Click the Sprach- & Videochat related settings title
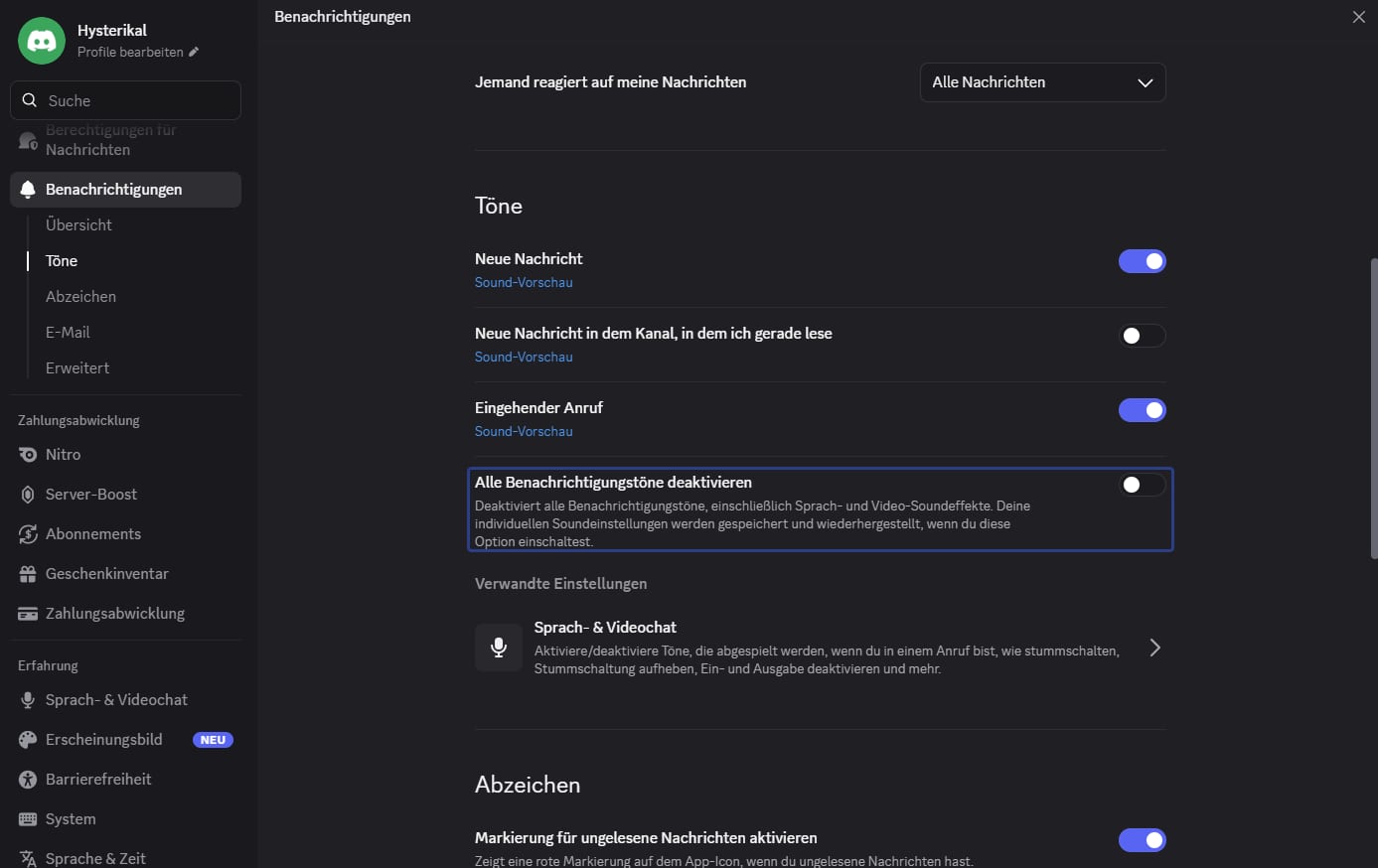 [x=605, y=628]
